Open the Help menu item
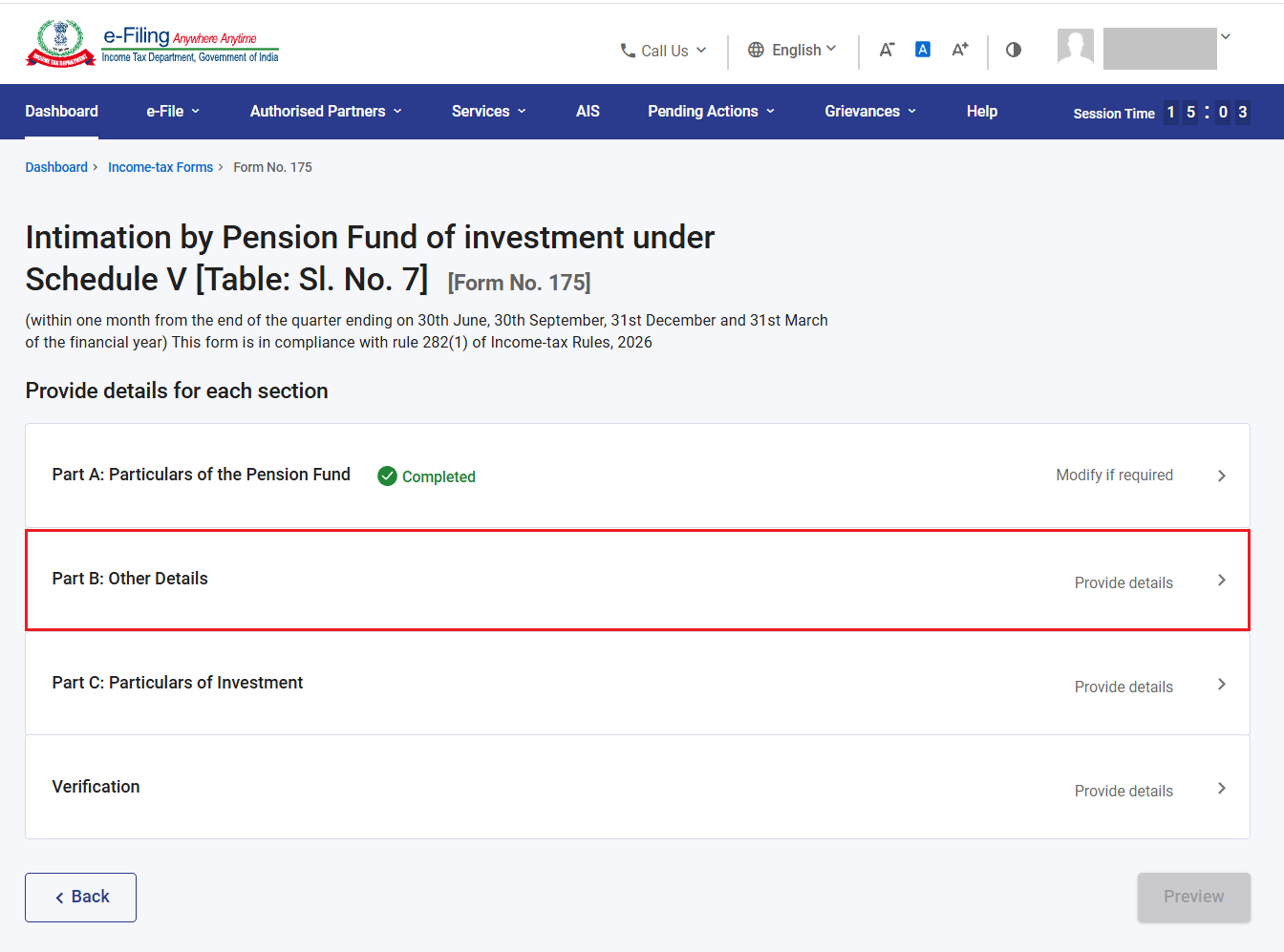Screen dimensions: 1284x952 click(982, 112)
